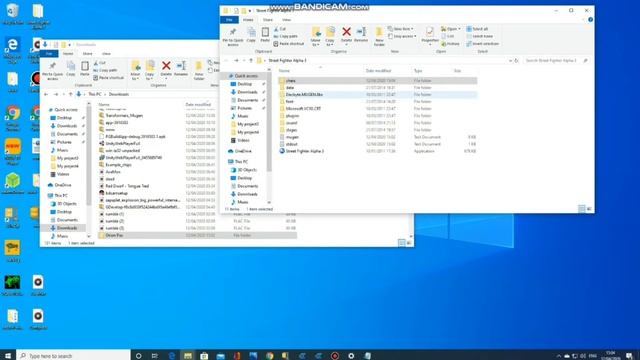This screenshot has height=360, width=640.
Task: Click forward arrow in Street Fighter window
Action: 236,60
